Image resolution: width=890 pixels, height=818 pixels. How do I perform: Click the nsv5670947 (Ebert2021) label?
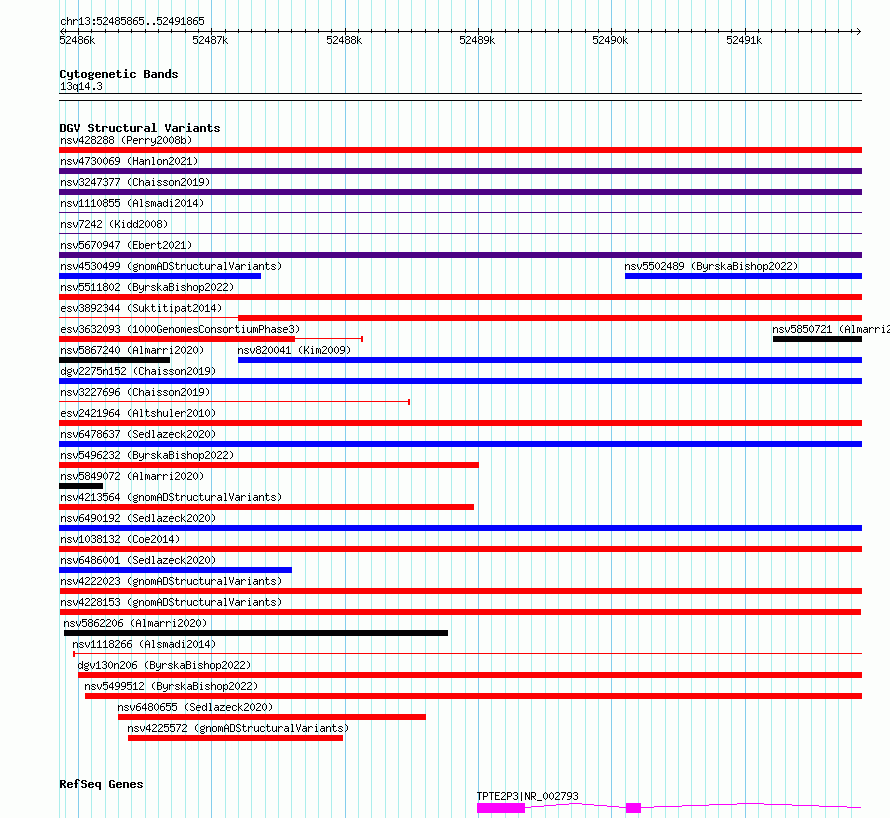pos(126,245)
